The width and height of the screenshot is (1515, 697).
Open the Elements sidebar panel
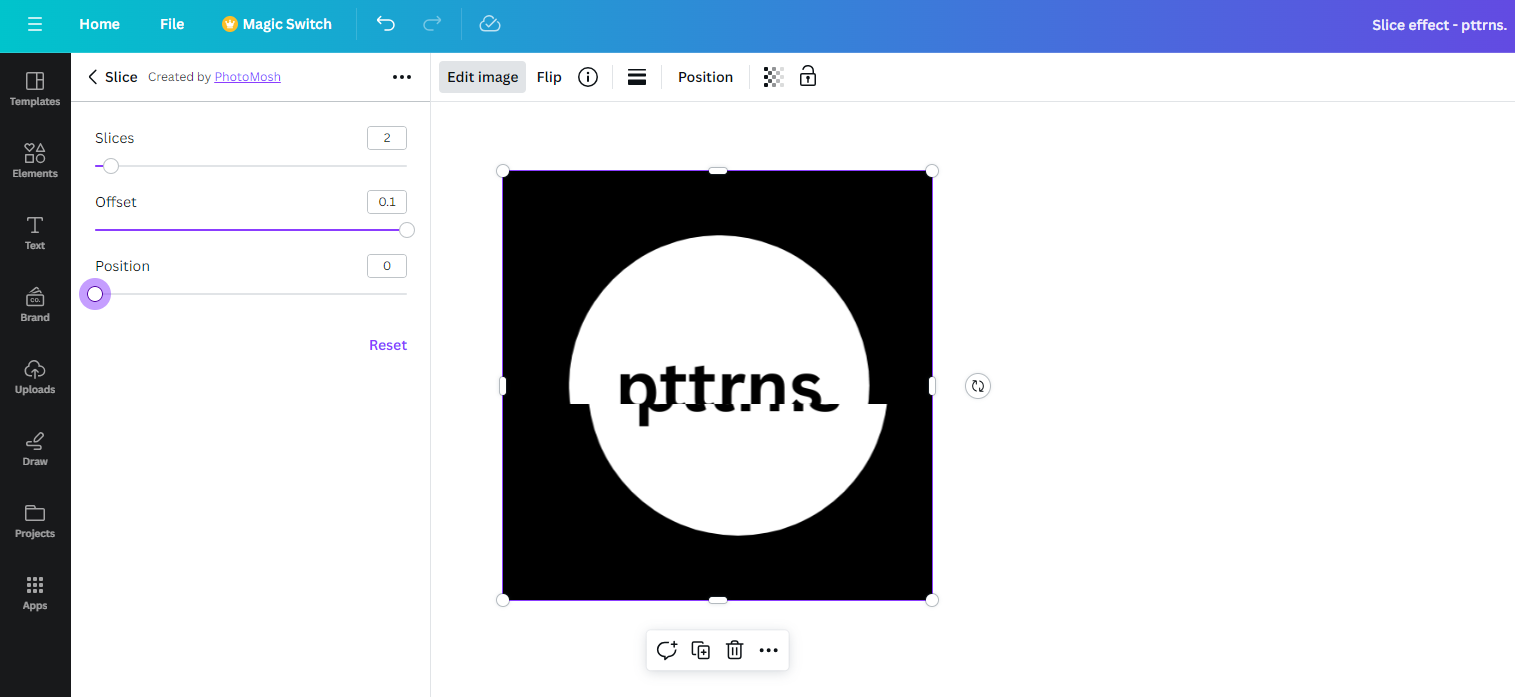click(35, 161)
